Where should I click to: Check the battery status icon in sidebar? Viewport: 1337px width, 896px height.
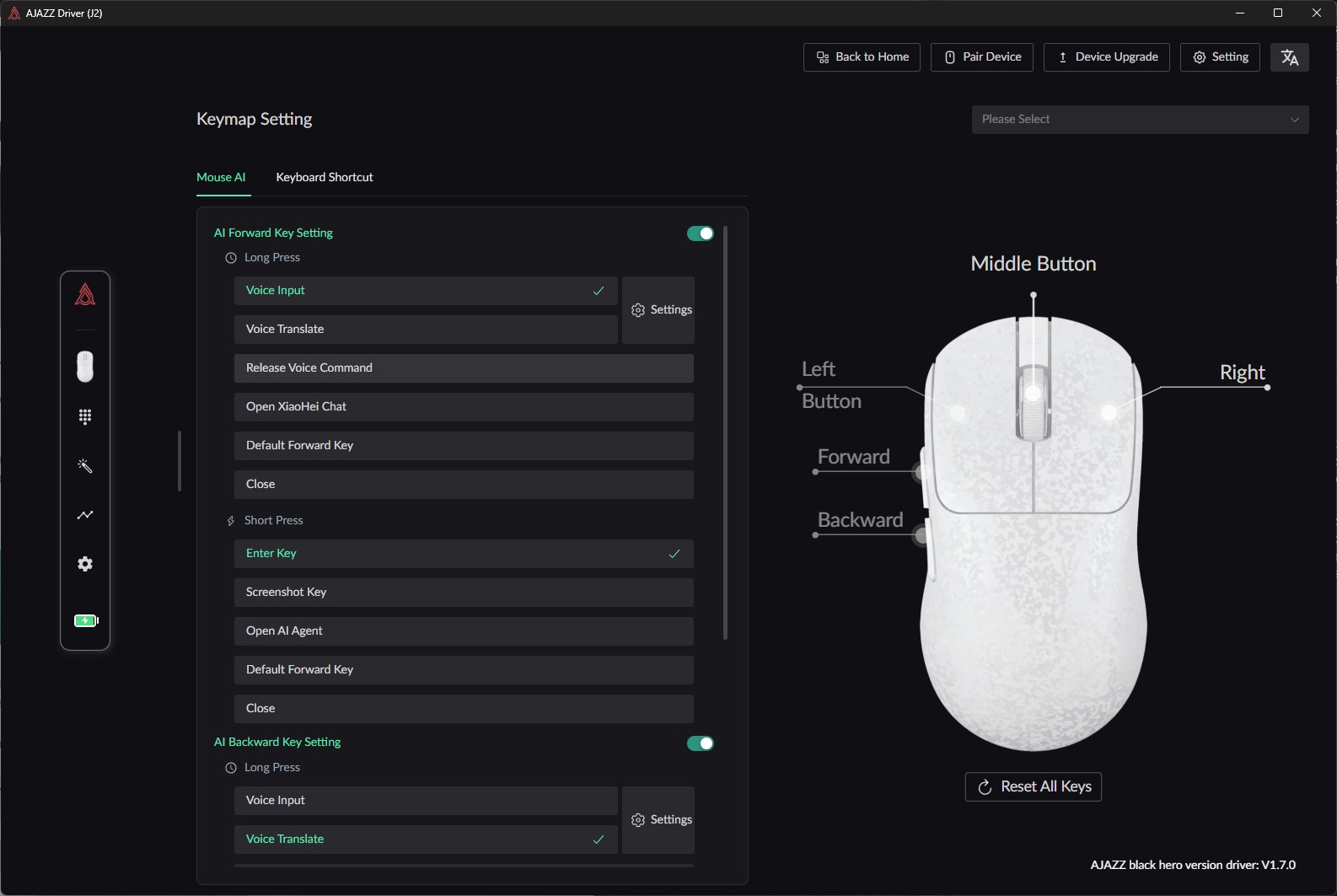(x=86, y=620)
